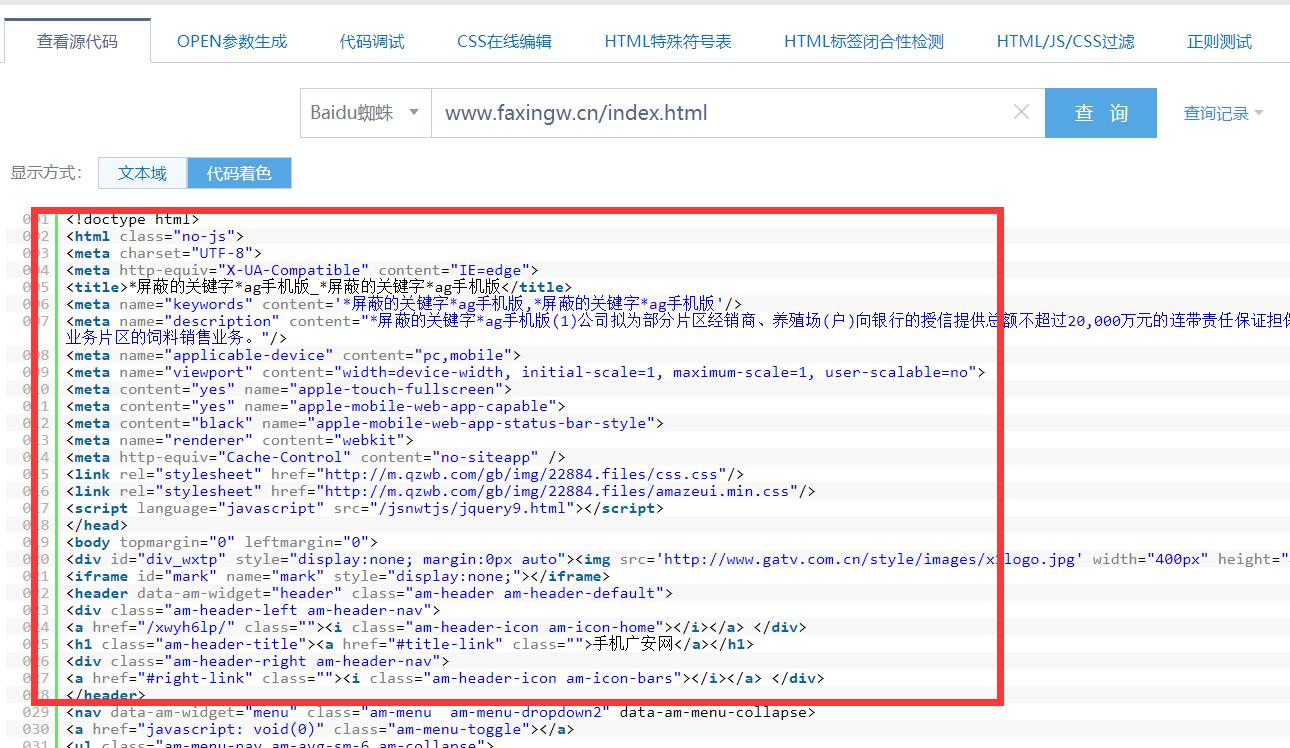Click the amazeui.min.css stylesheet line
Viewport: 1290px width, 748px height.
[x=441, y=491]
